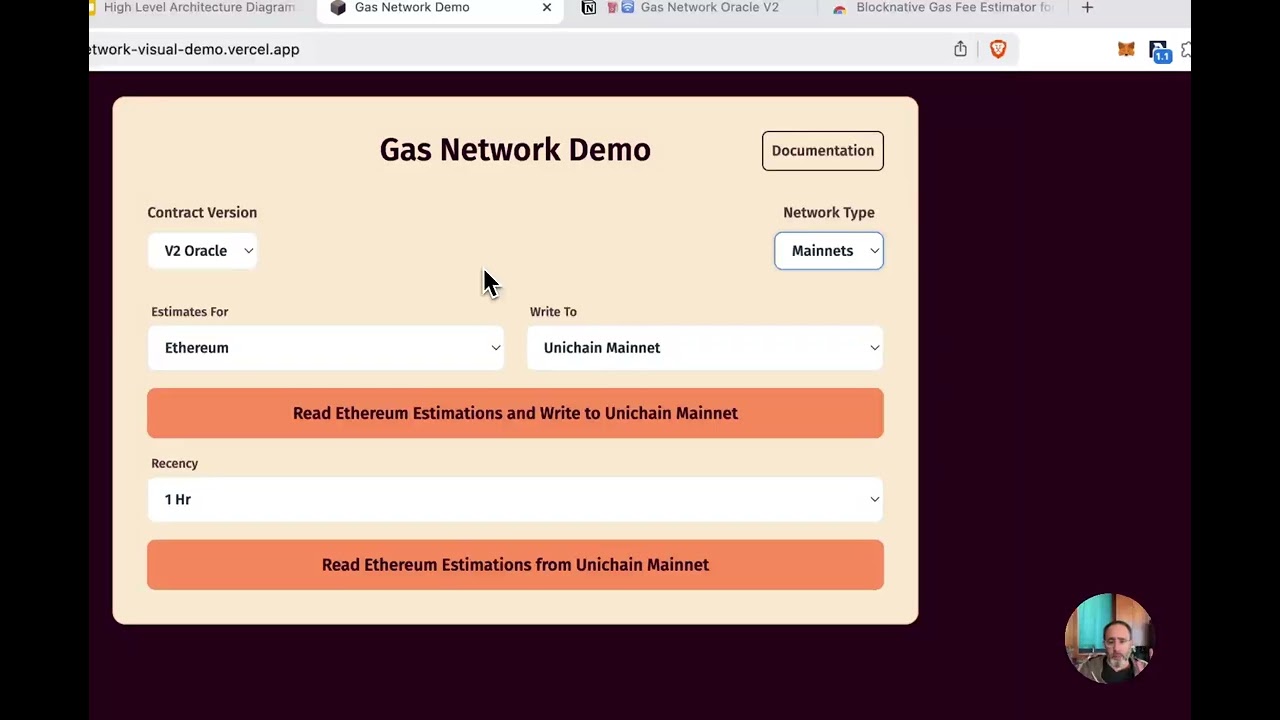1280x720 pixels.
Task: Click Read Ethereum Estimations from Unichain button
Action: coord(515,565)
